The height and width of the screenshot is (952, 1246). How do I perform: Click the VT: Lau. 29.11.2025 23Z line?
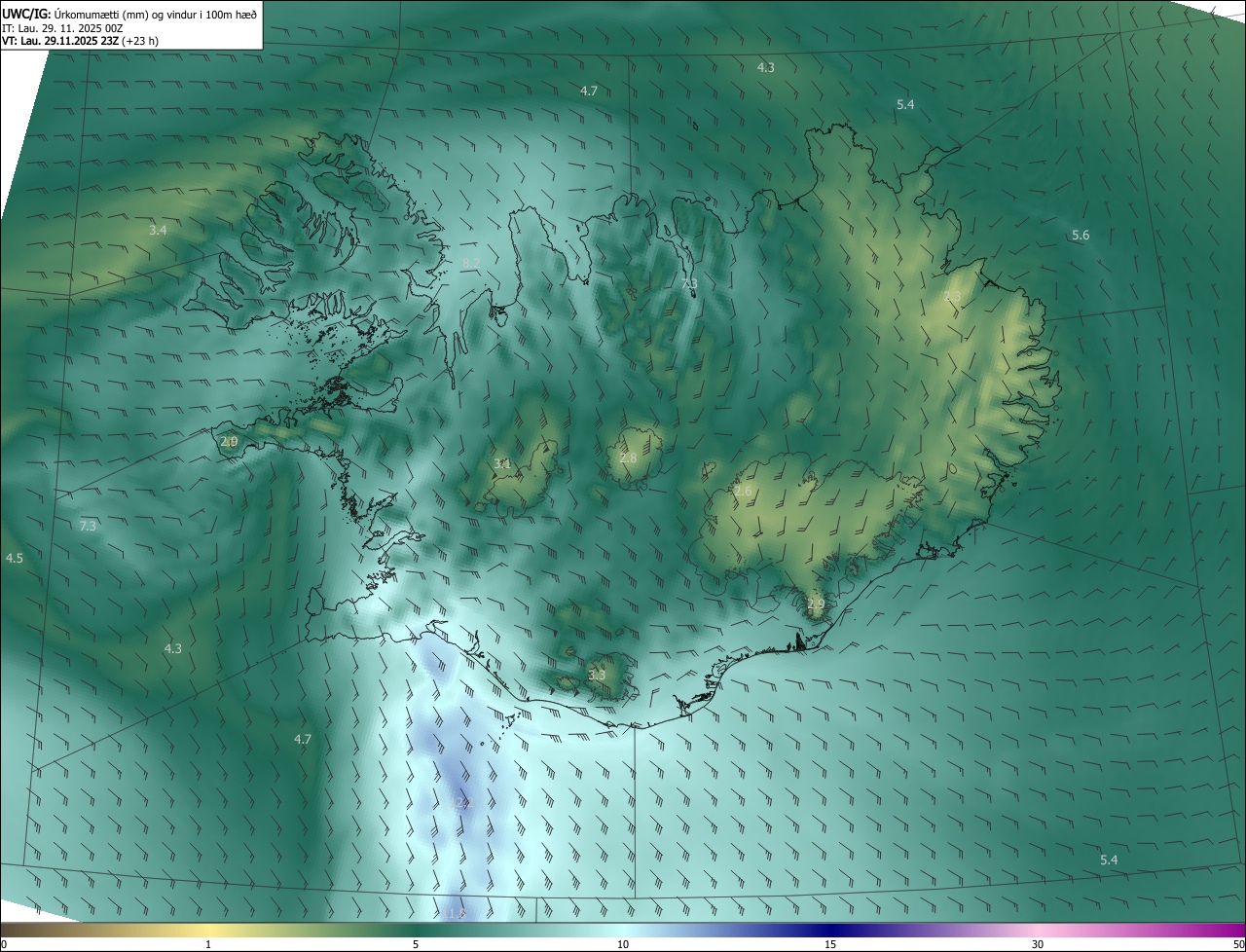[x=80, y=41]
